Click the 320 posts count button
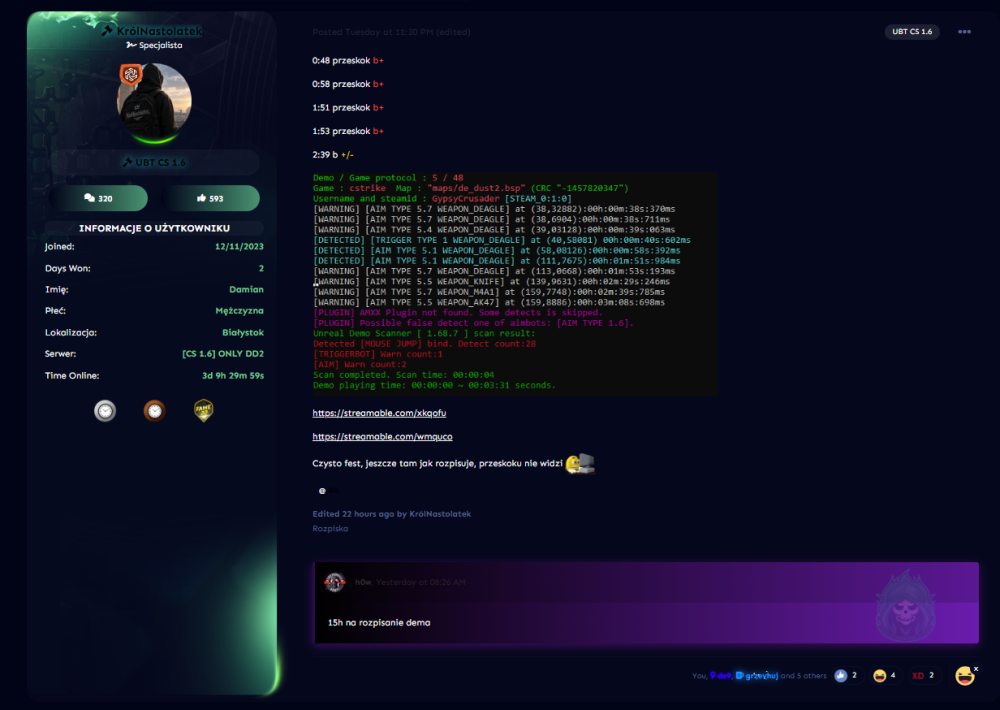The height and width of the screenshot is (710, 1000). 98,198
